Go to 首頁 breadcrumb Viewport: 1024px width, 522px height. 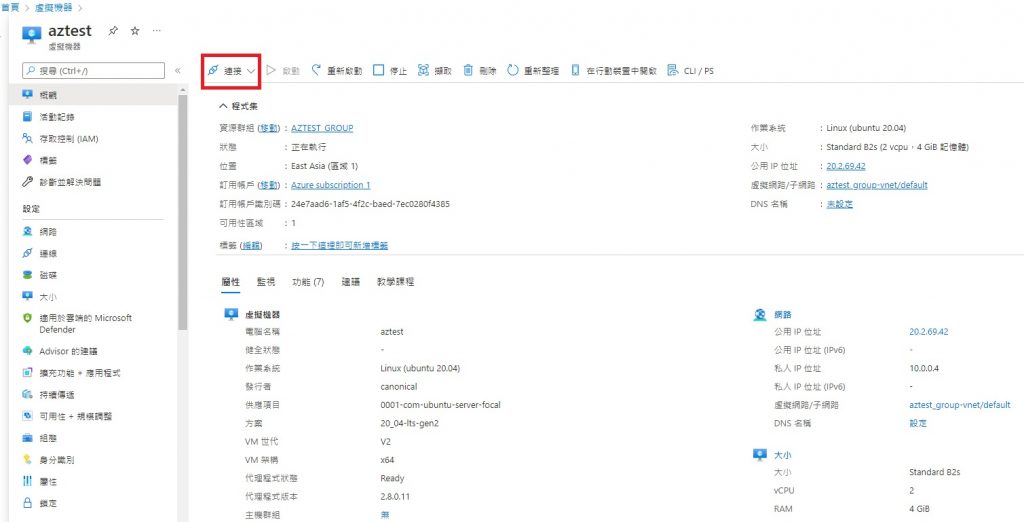pyautogui.click(x=10, y=7)
